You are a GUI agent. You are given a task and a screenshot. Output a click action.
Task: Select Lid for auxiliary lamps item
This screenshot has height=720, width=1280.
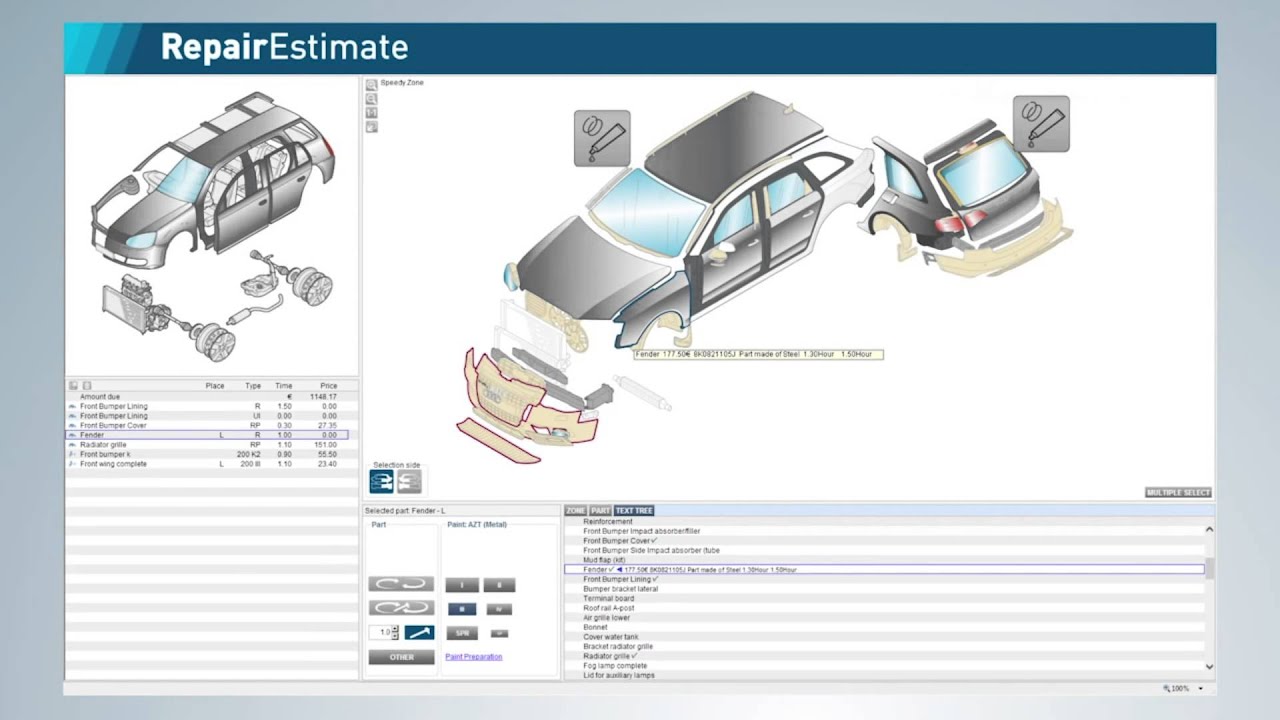pyautogui.click(x=619, y=675)
